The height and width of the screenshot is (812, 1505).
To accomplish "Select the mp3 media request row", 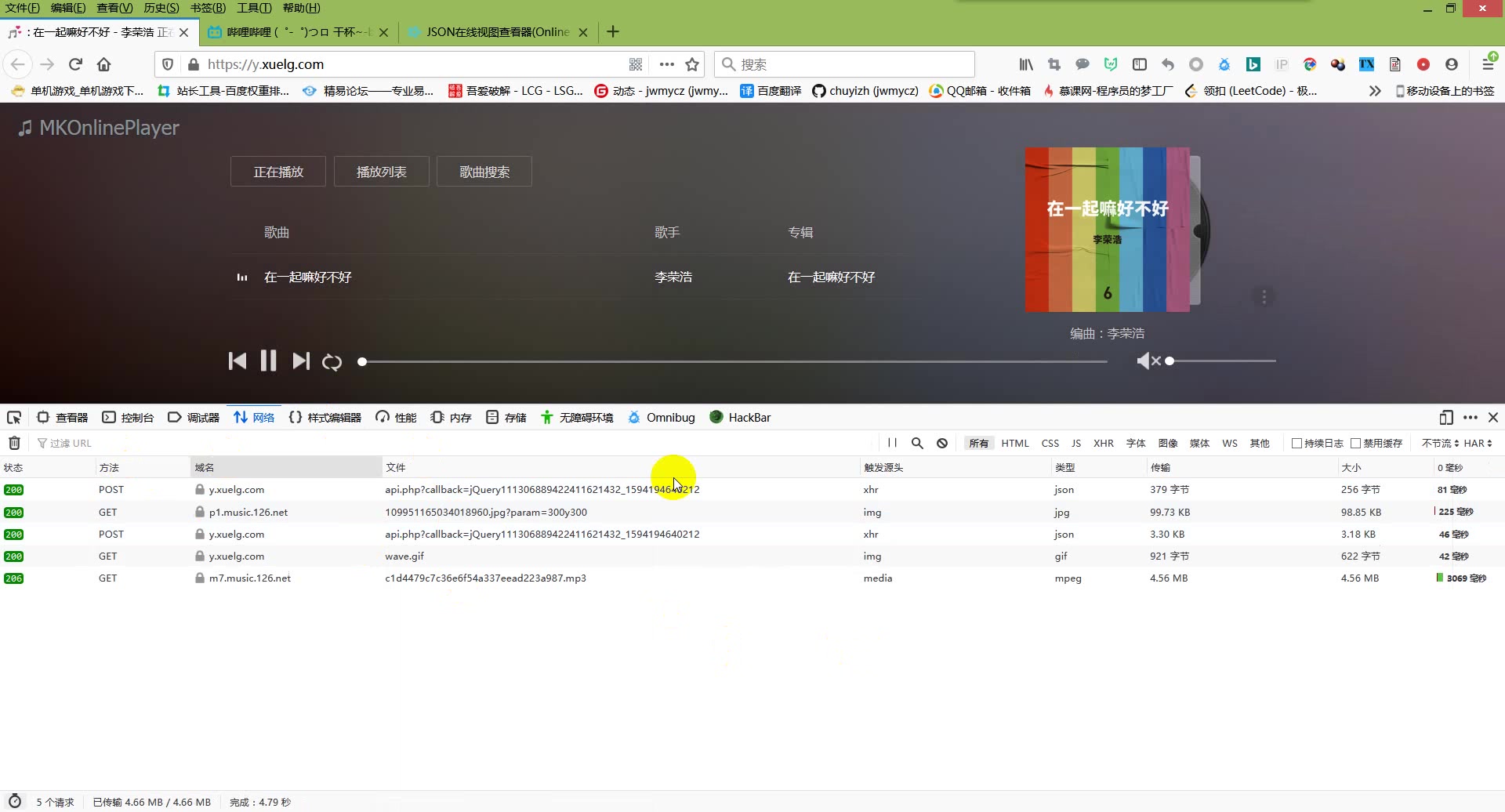I will (752, 578).
